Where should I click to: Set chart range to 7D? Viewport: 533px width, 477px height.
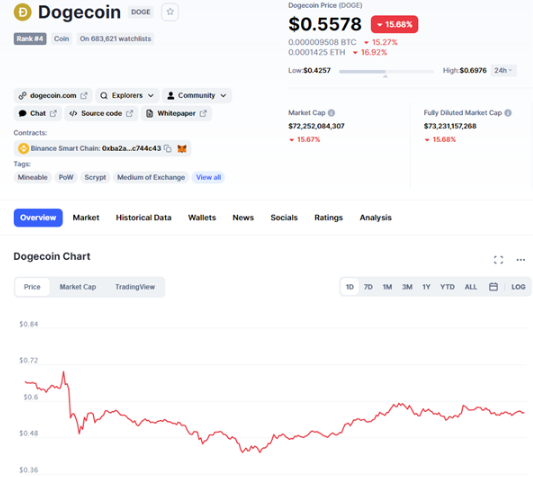point(368,287)
